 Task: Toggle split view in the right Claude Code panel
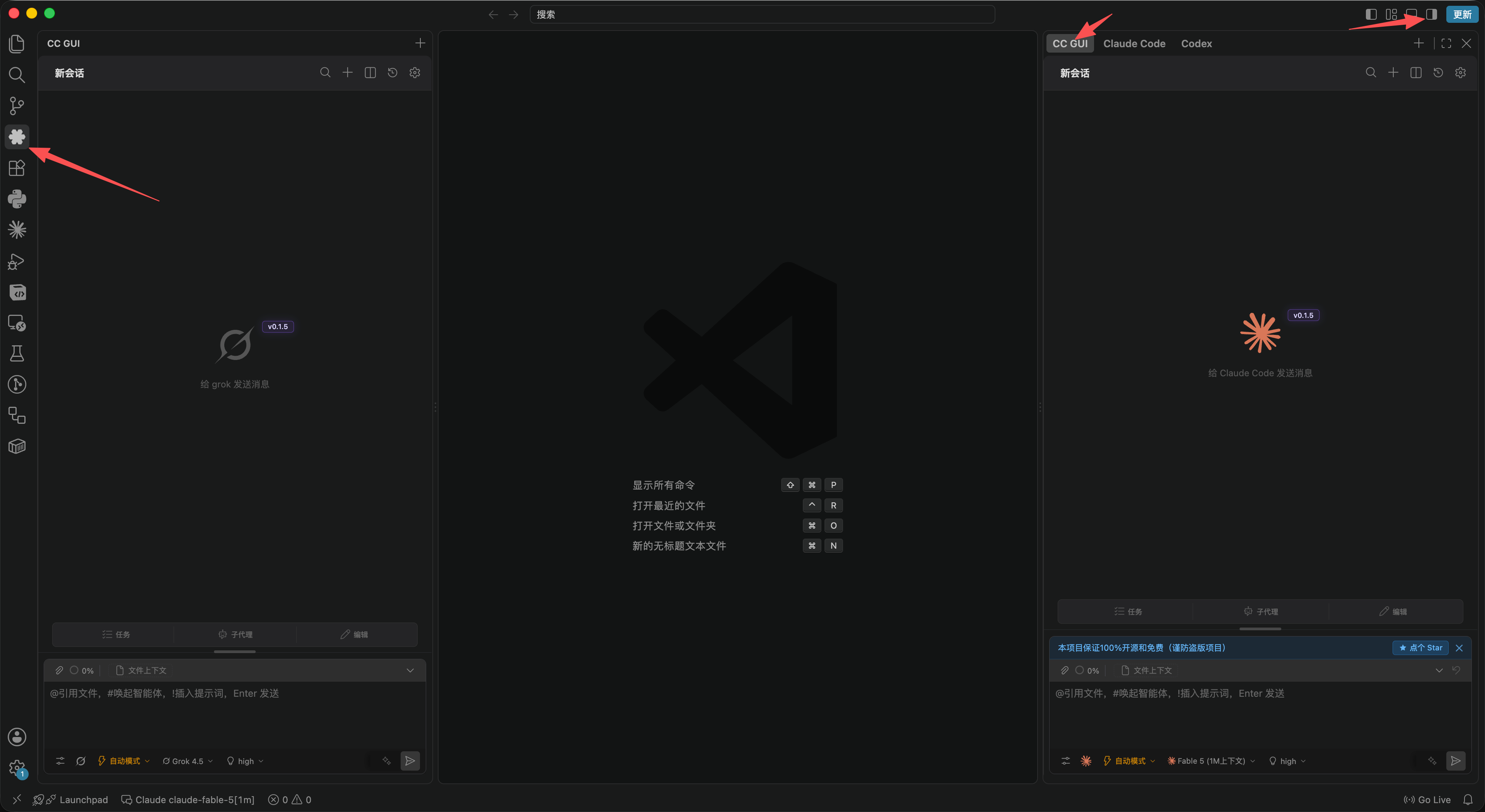coord(1416,73)
